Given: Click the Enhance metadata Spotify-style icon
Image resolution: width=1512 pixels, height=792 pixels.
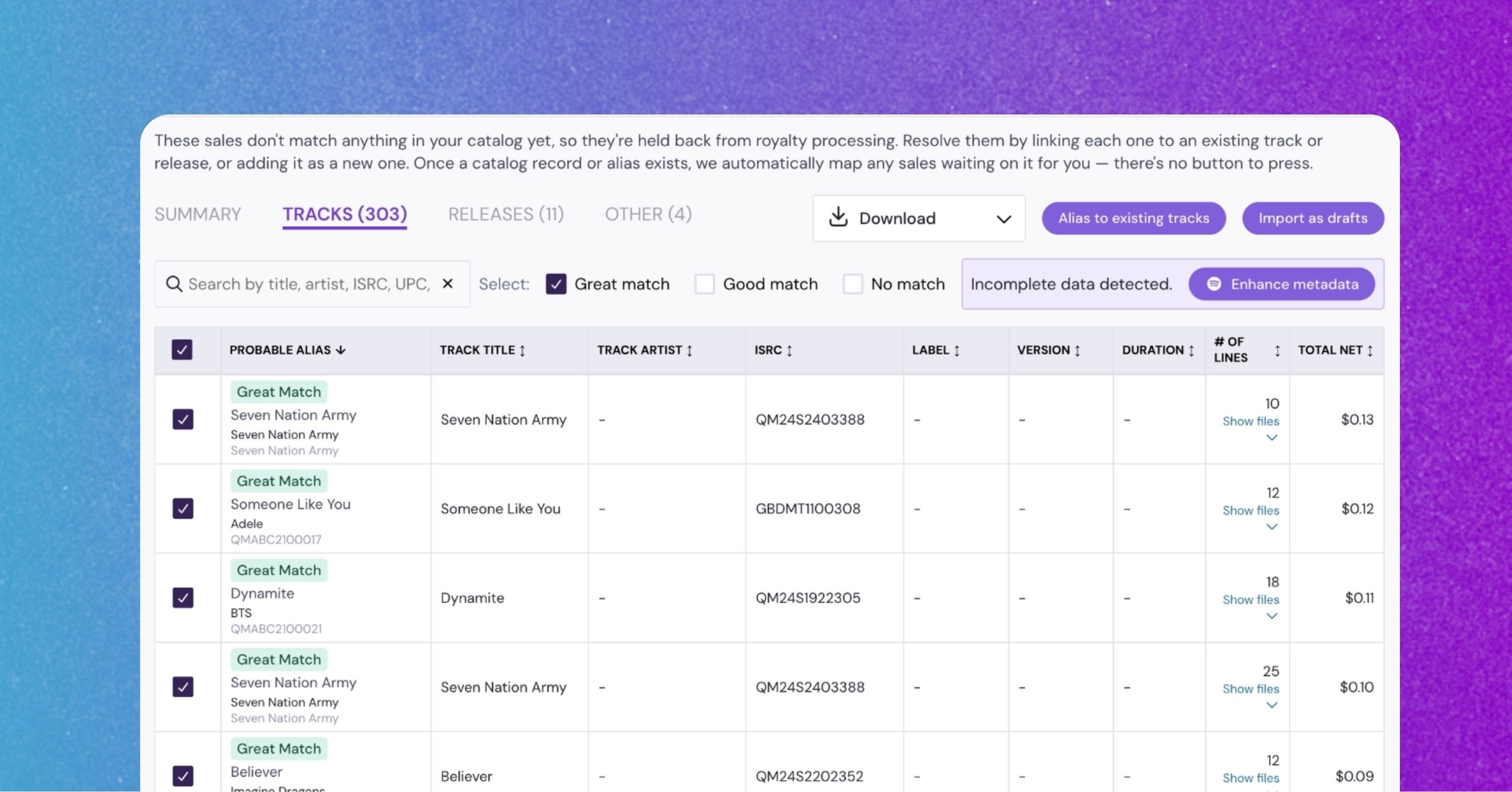Looking at the screenshot, I should [x=1214, y=284].
